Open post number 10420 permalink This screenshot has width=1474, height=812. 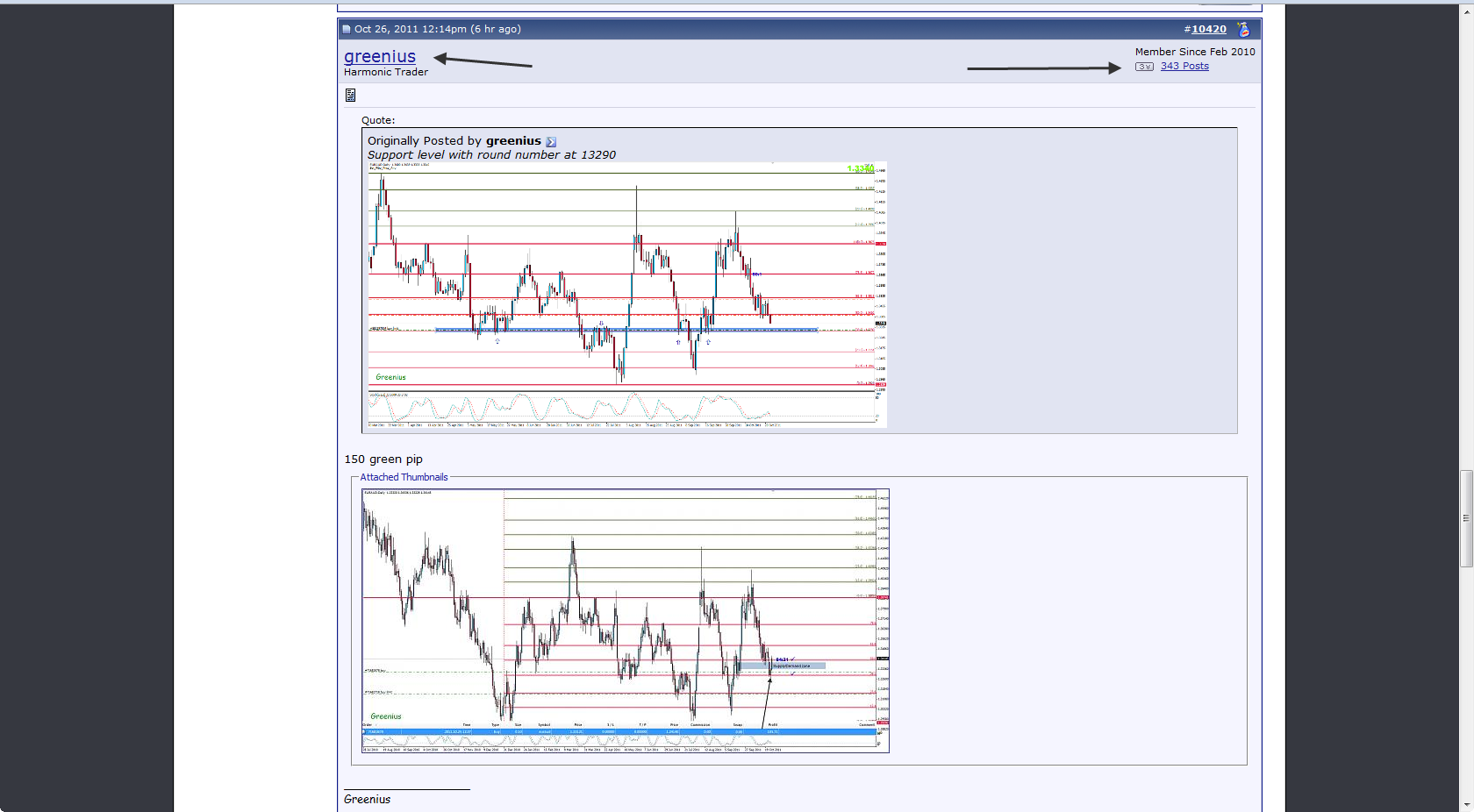click(1208, 29)
